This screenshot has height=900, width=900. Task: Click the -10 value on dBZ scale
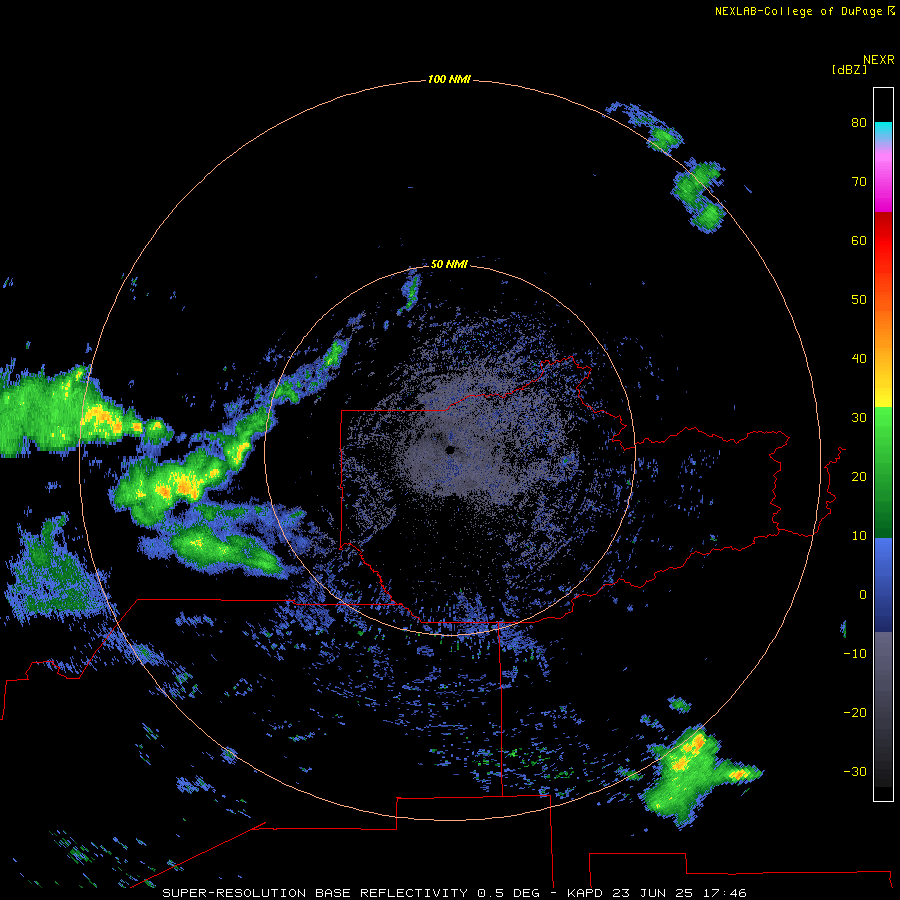tap(855, 654)
